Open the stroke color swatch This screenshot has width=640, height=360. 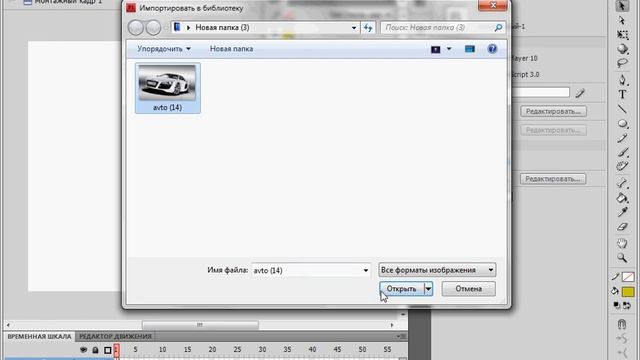(628, 277)
